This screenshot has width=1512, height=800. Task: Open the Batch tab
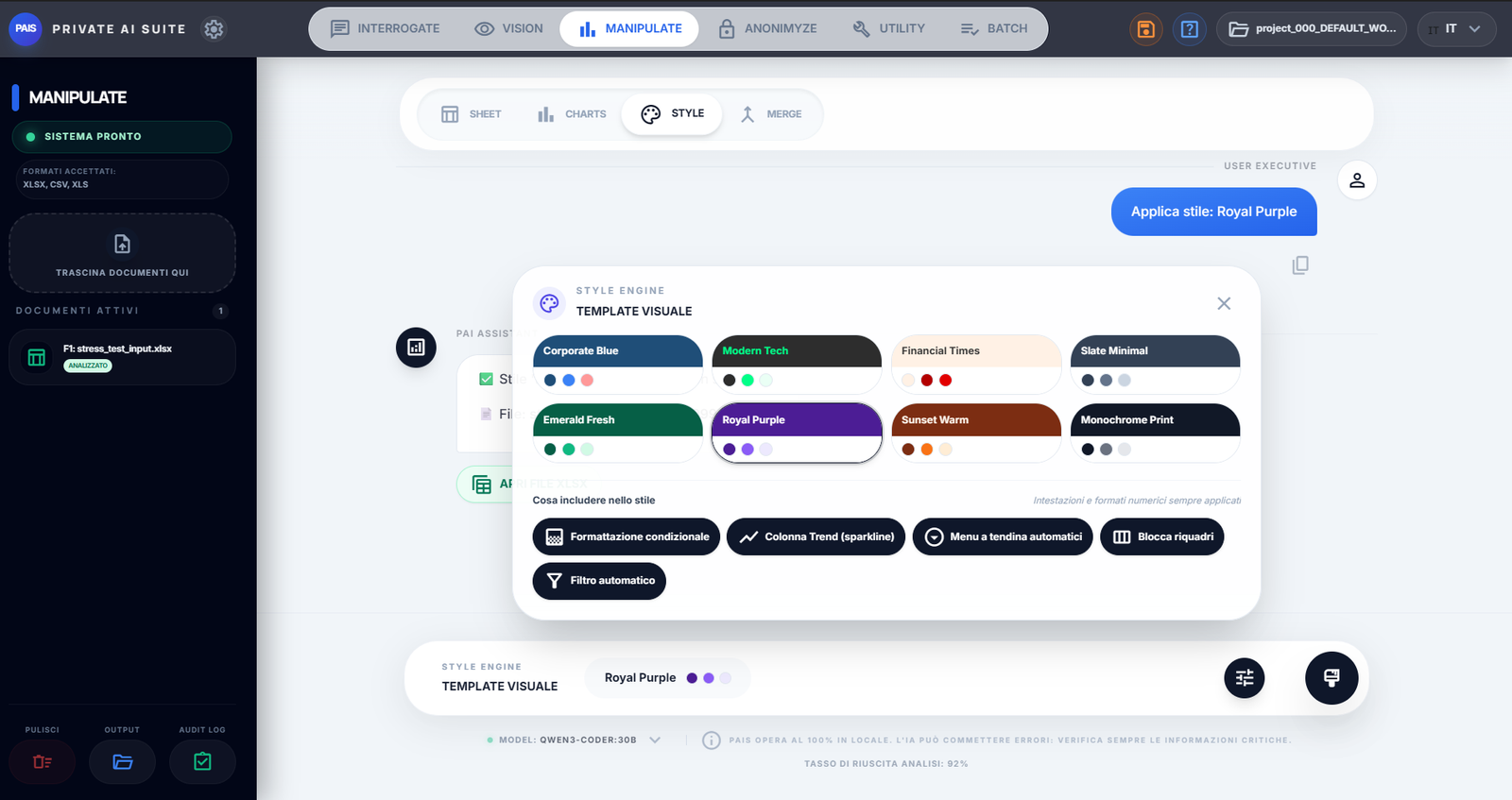(x=994, y=29)
